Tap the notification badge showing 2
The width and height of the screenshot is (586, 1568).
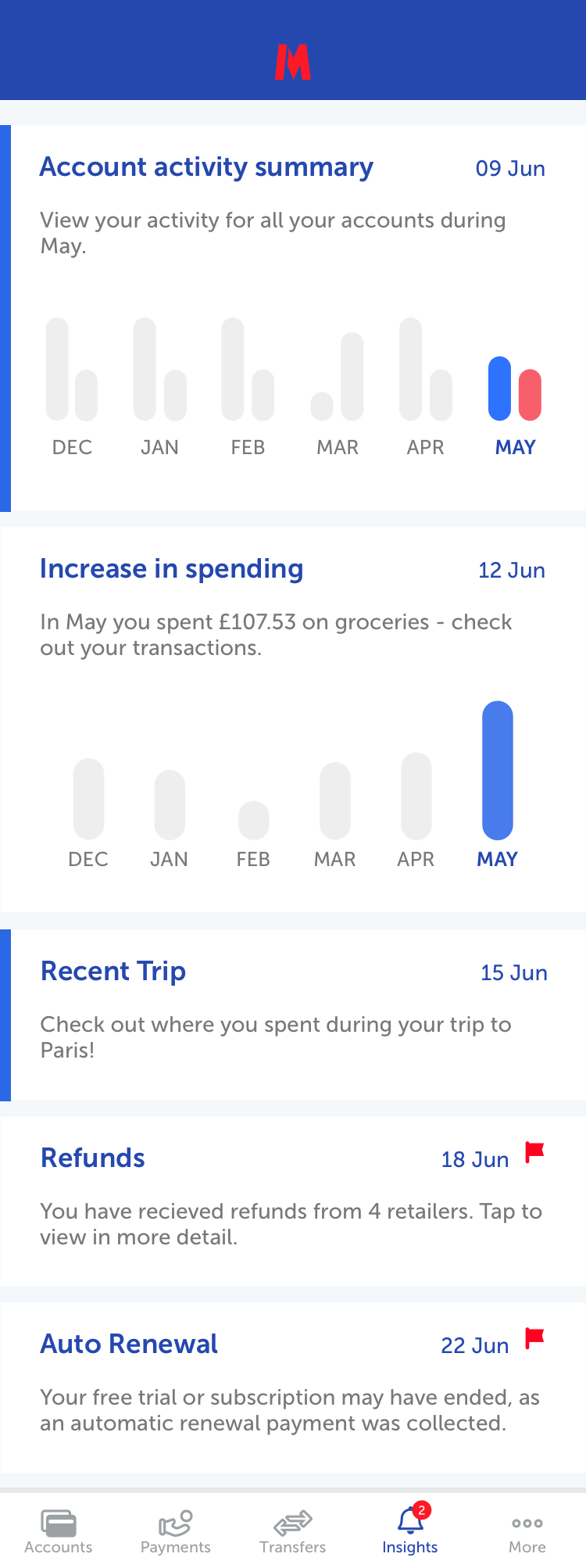(422, 1510)
